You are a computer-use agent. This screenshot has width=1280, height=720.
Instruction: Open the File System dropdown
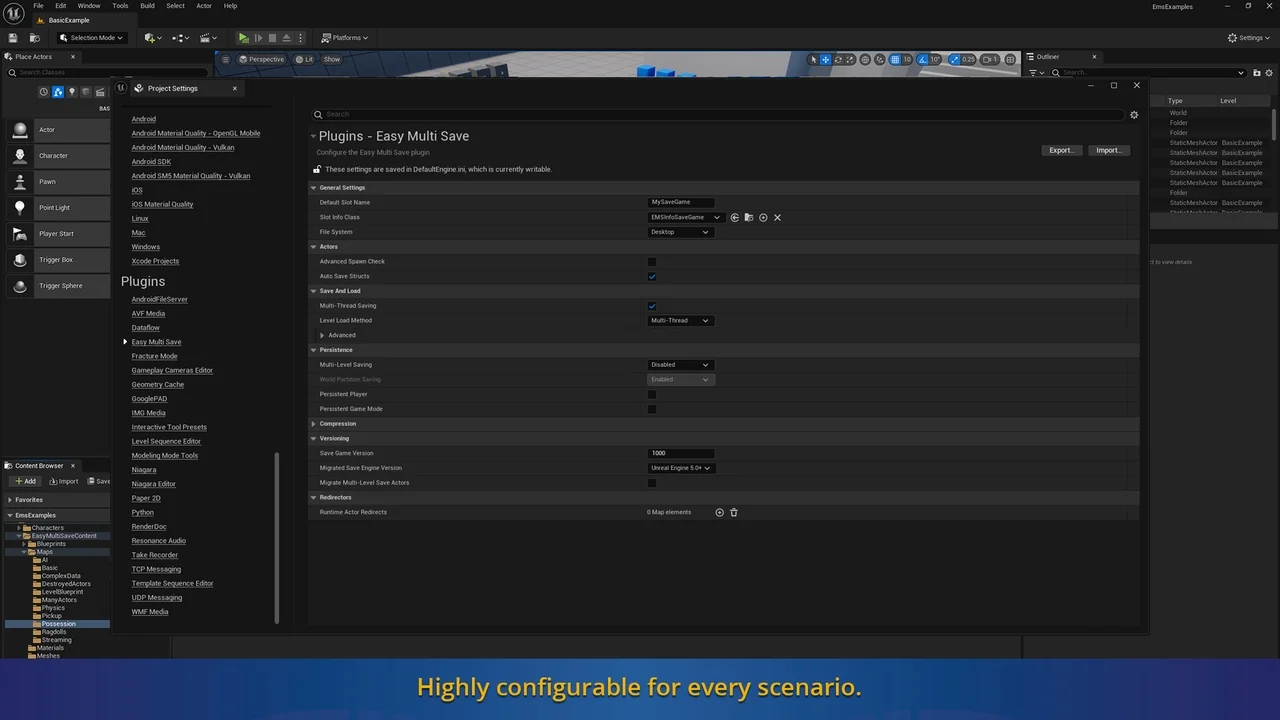coord(680,232)
